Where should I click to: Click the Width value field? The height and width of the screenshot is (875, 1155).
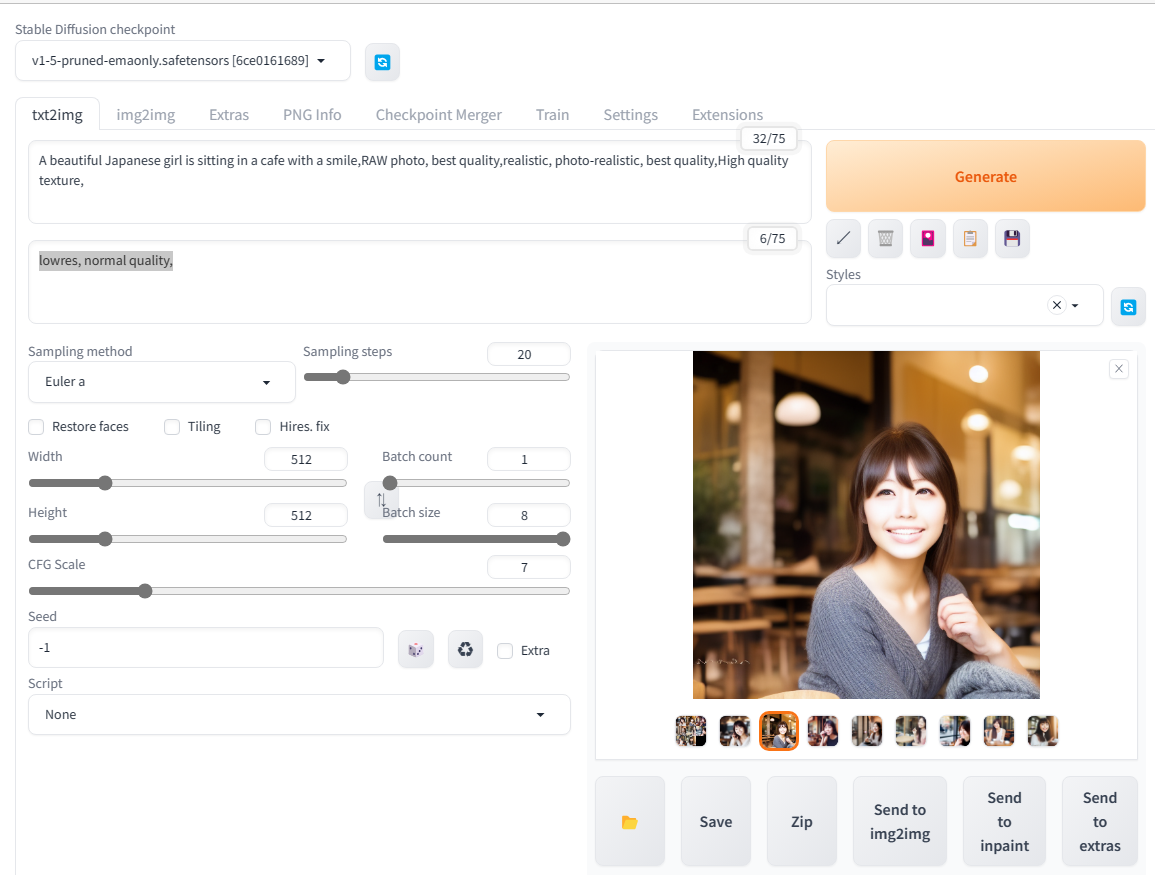coord(306,460)
